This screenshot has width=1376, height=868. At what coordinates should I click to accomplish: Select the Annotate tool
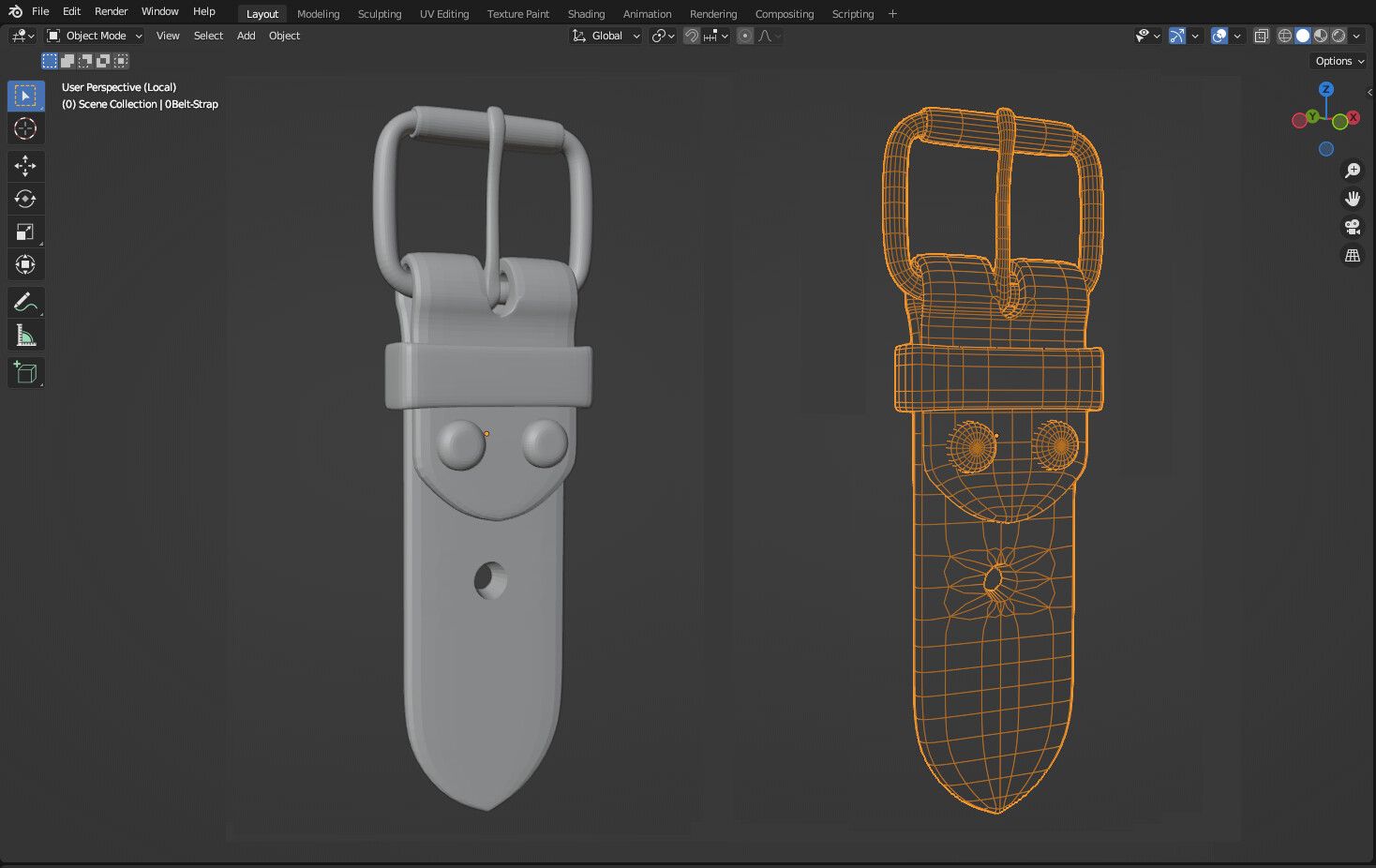(25, 302)
